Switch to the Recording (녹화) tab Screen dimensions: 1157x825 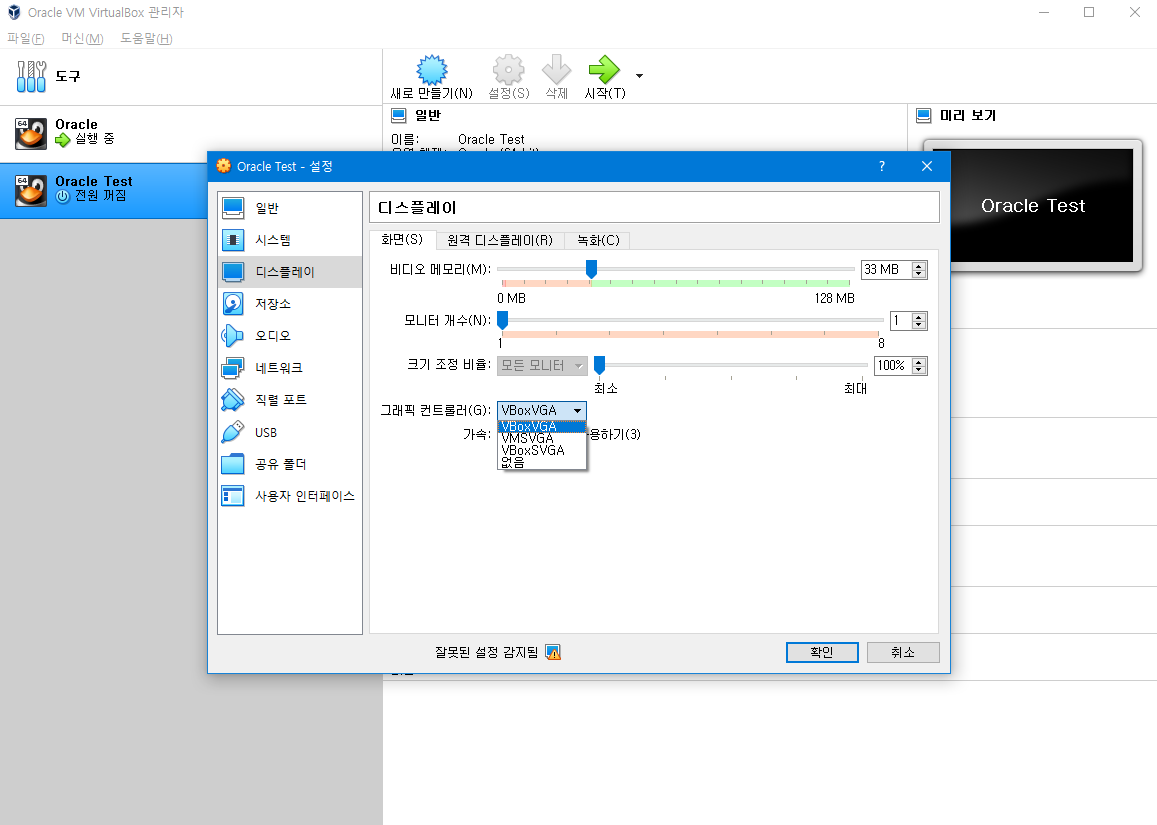[598, 241]
